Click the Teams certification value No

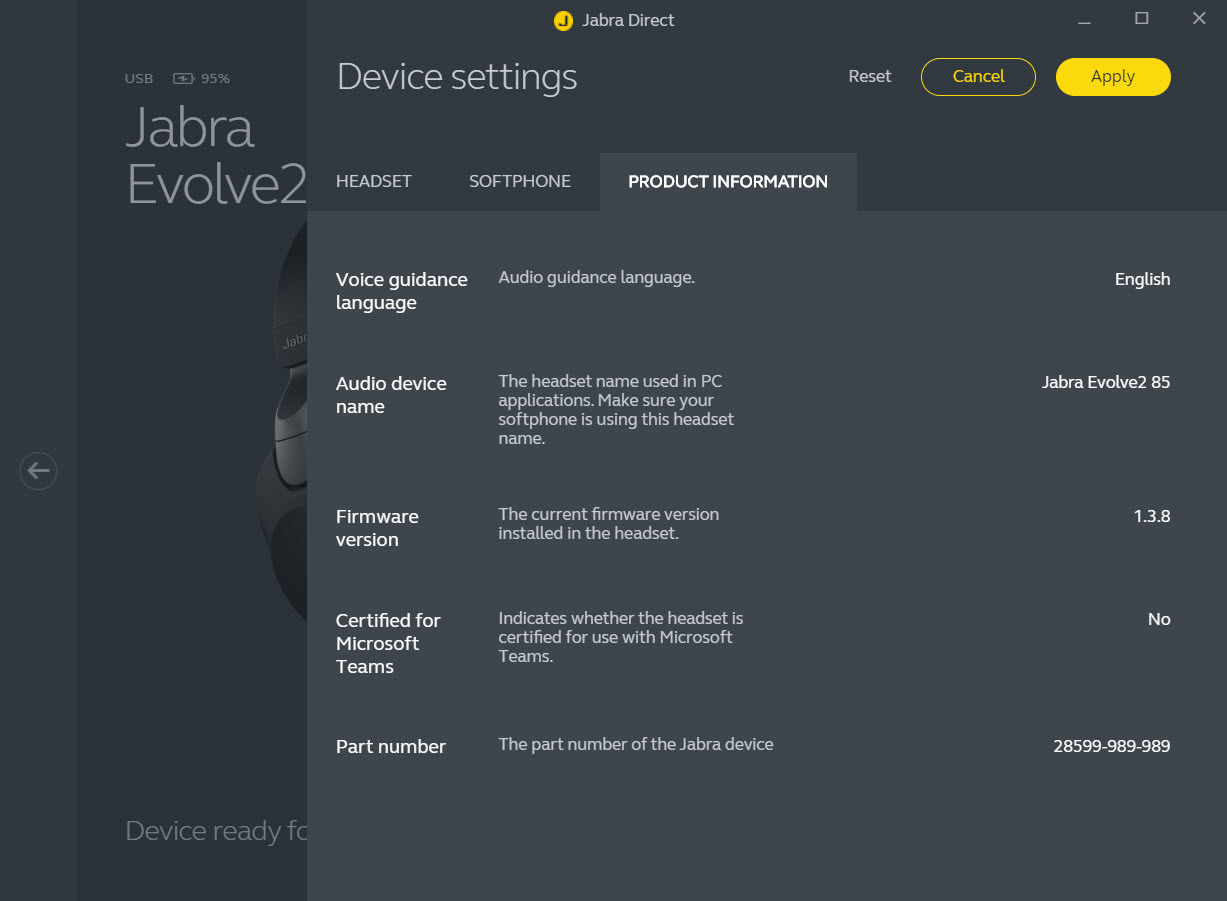[1159, 619]
